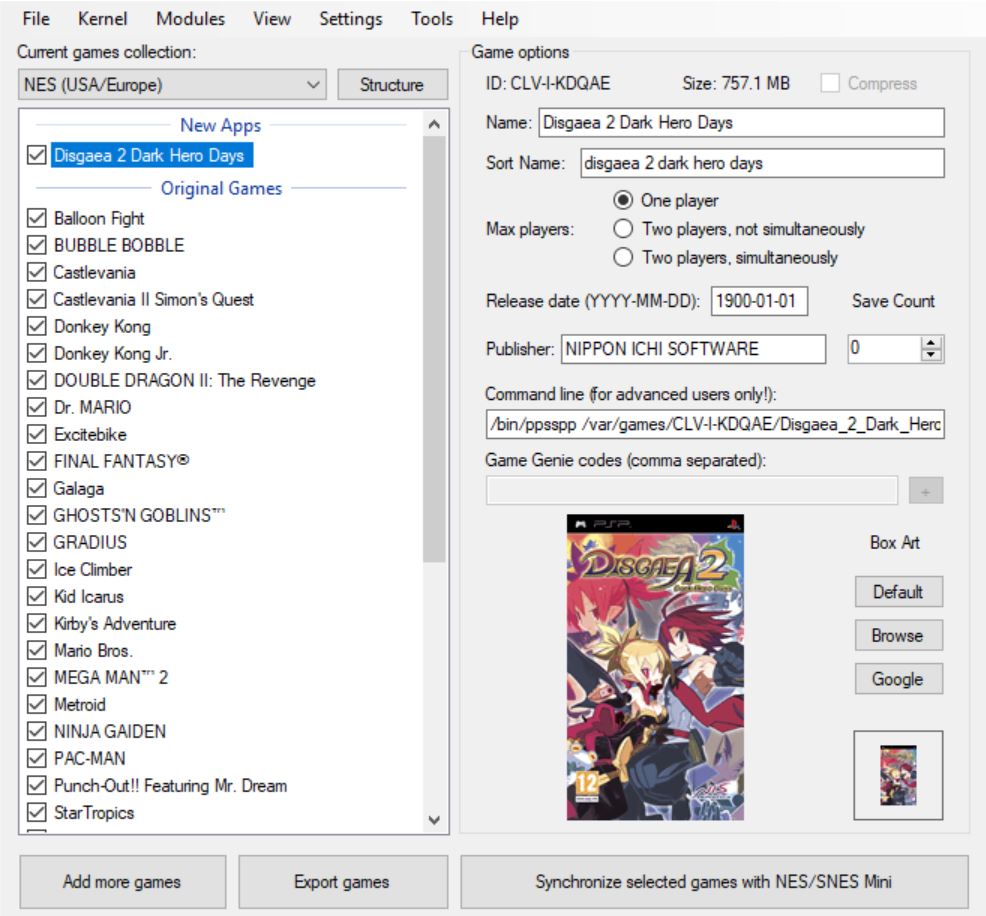Click the games list scroll down arrow

(434, 820)
